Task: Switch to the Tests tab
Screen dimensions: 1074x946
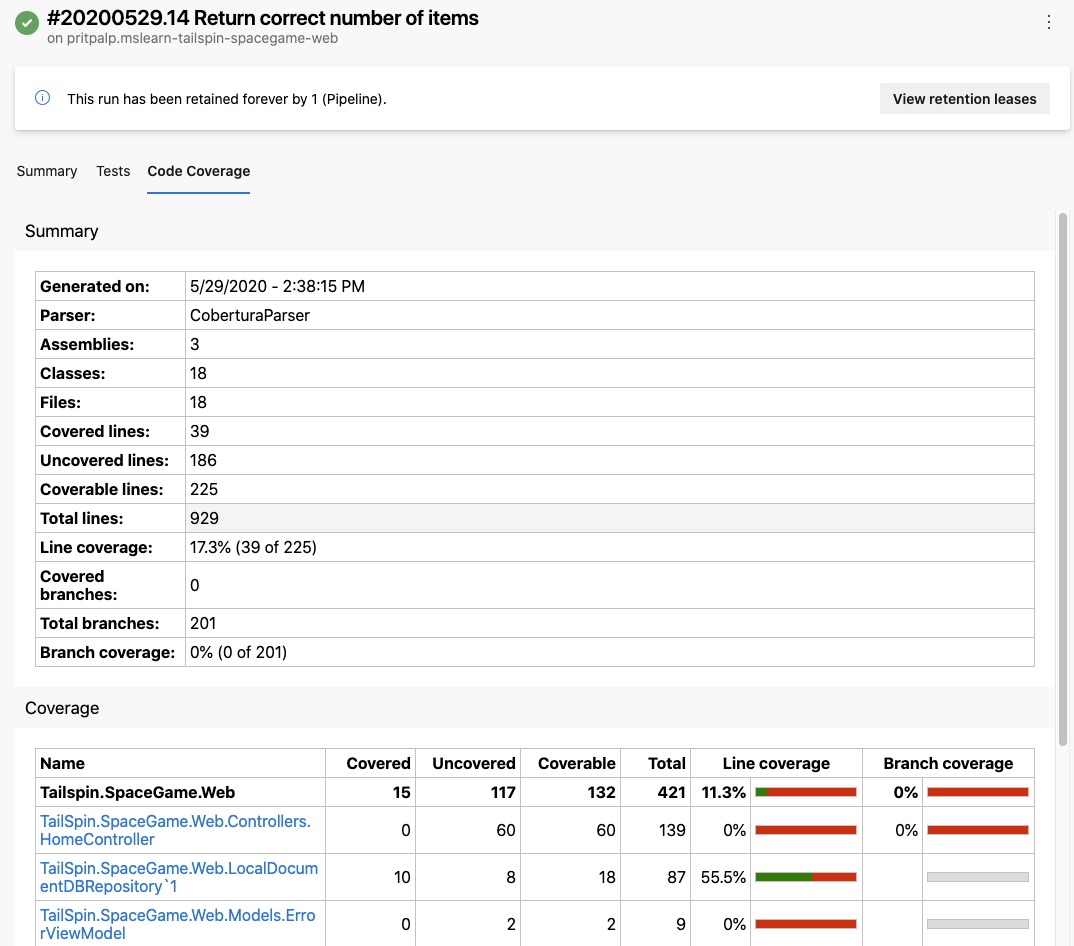Action: 113,171
